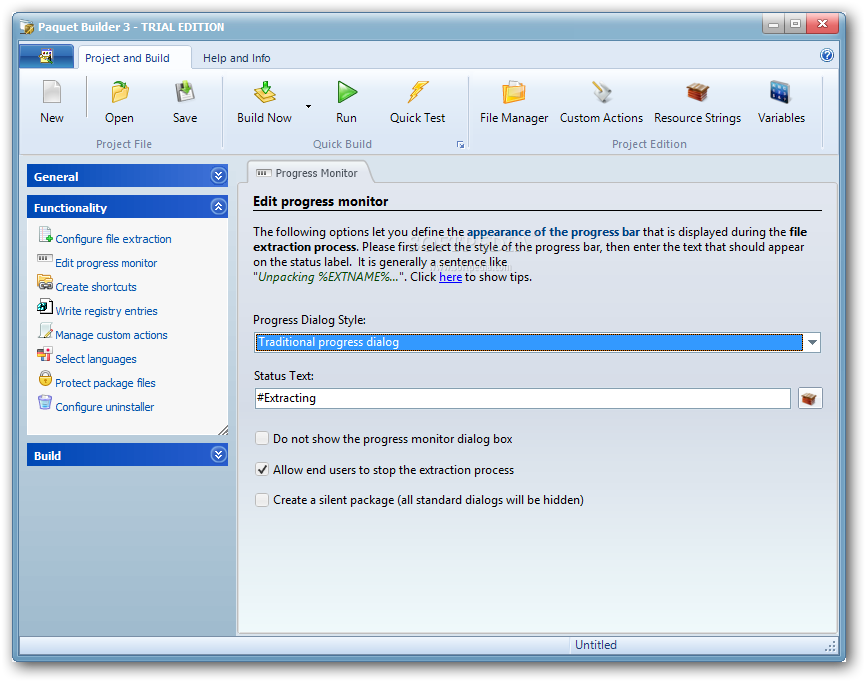This screenshot has width=866, height=682.
Task: Click Untitled in the status bar
Action: click(595, 644)
